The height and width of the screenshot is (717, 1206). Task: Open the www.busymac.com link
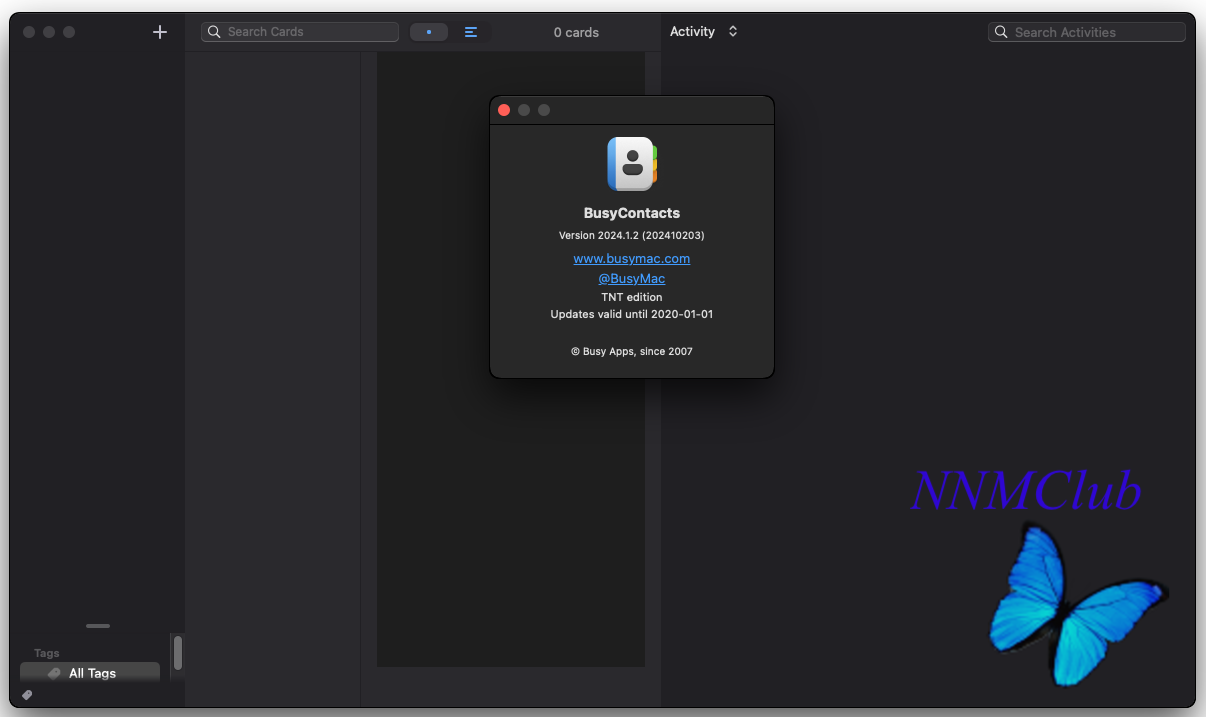pyautogui.click(x=632, y=258)
